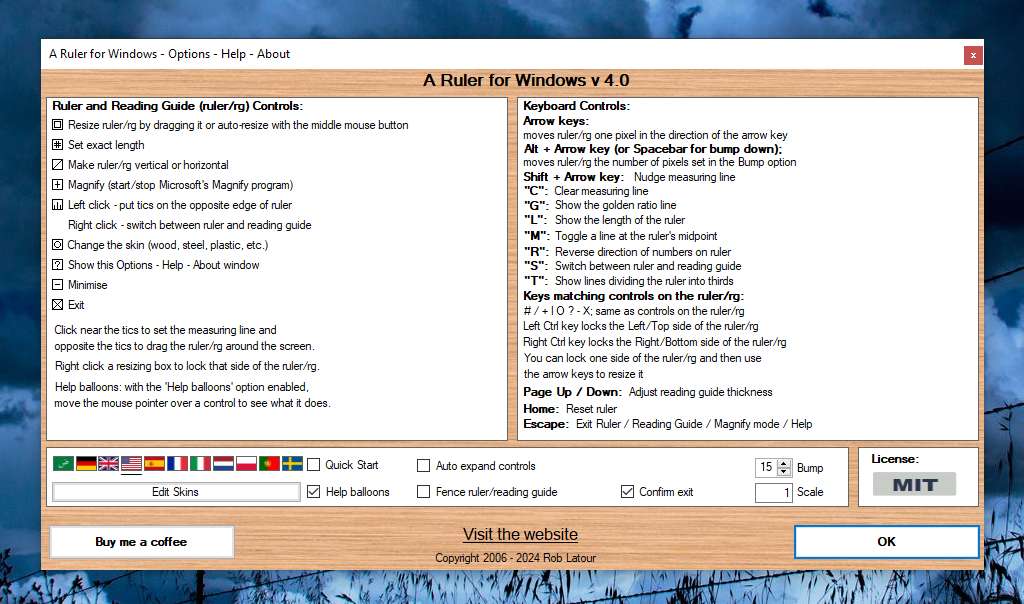Click "Show lines dividing the ruler into thirds"
The height and width of the screenshot is (604, 1024).
(644, 281)
